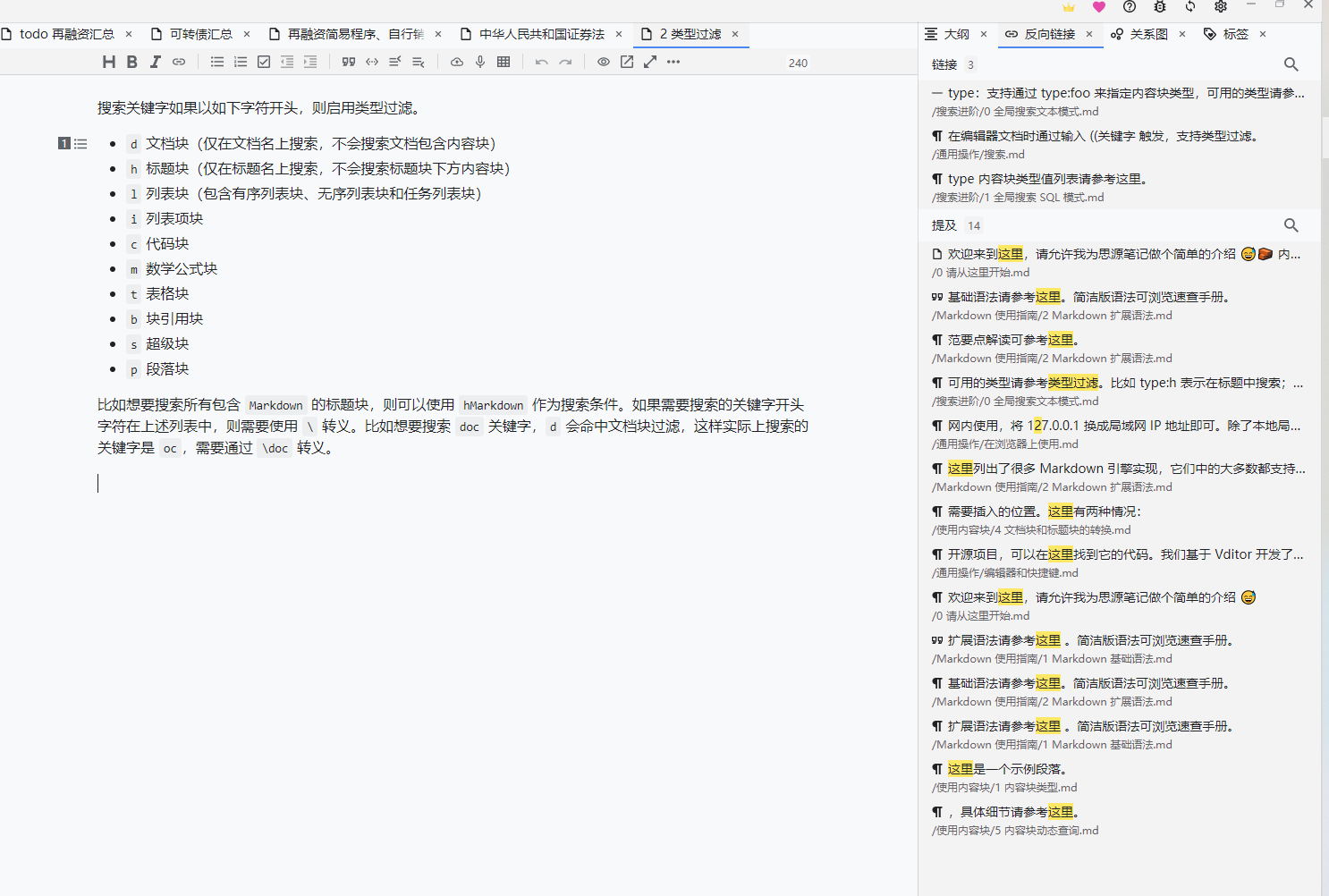The image size is (1329, 896).
Task: Indent the current list item
Action: click(310, 62)
